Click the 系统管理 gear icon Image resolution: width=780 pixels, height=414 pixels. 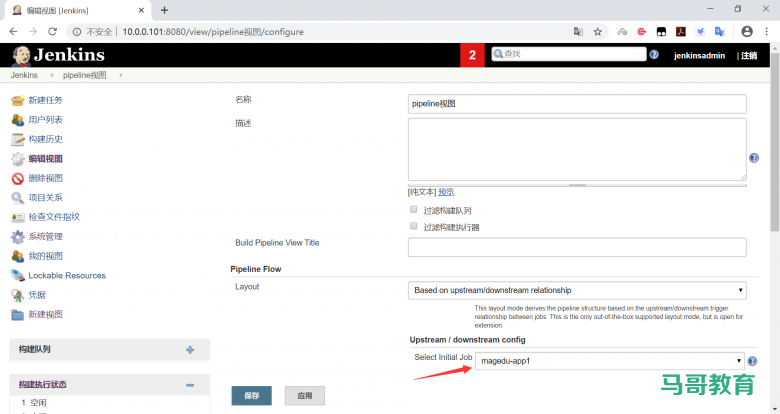17,237
